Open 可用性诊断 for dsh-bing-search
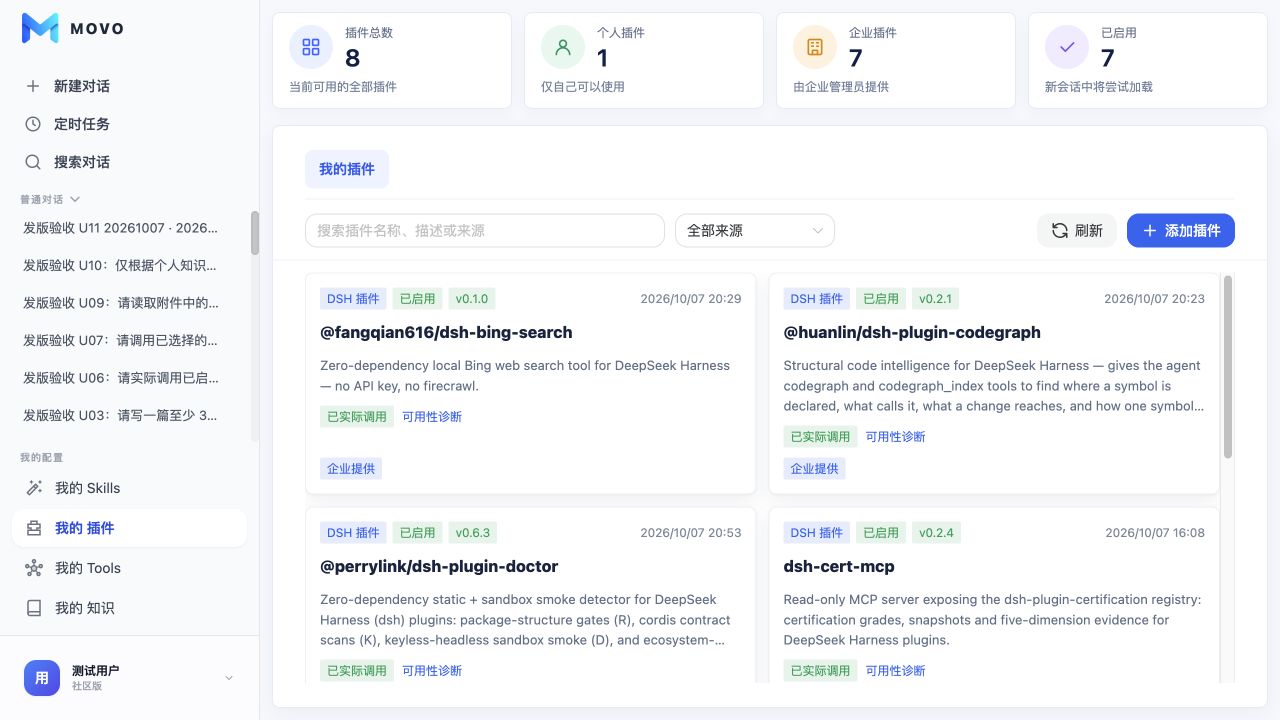This screenshot has height=720, width=1280. (432, 417)
